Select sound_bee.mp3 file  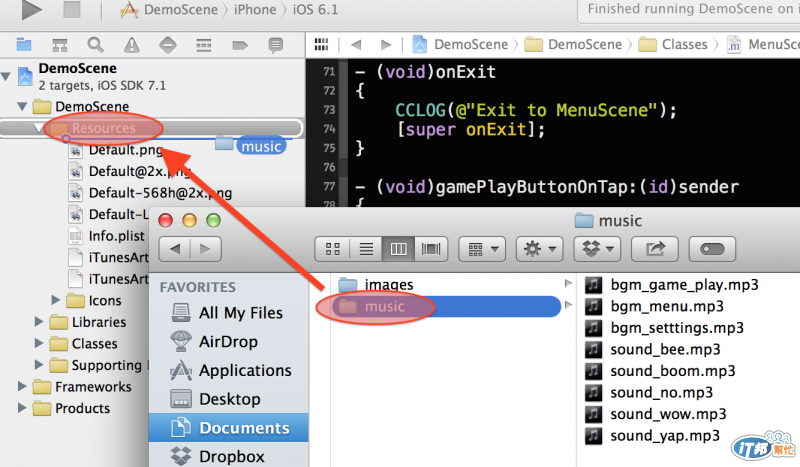653,350
